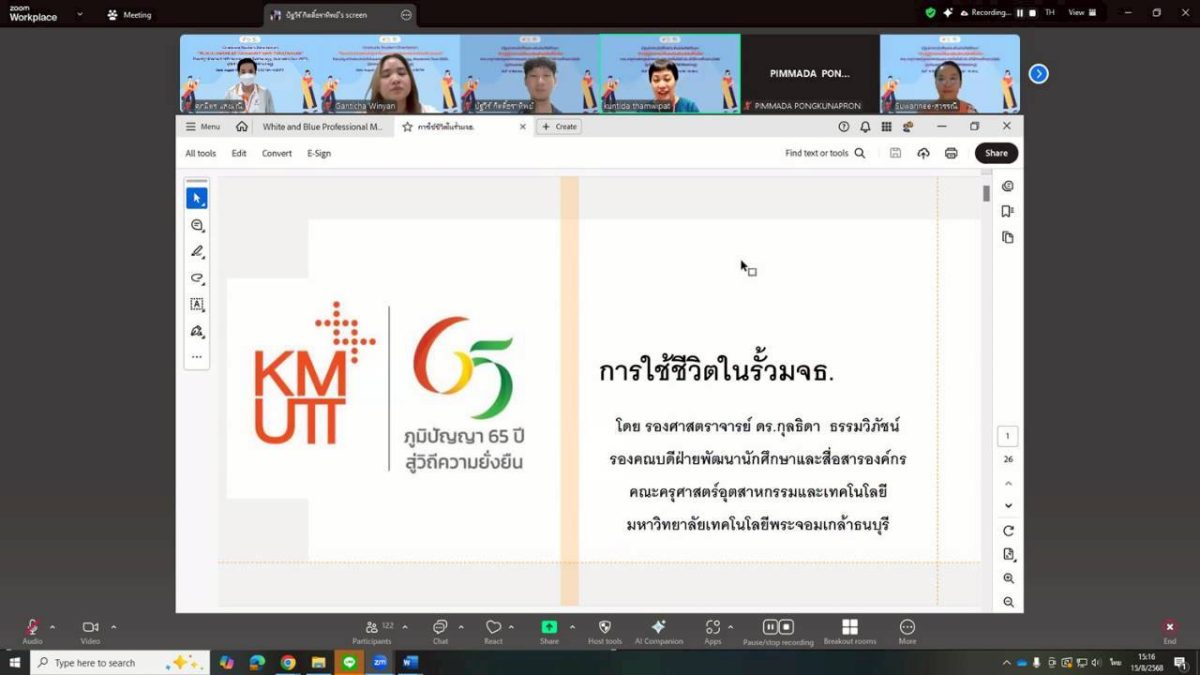Click the red End meeting button

tap(1169, 628)
